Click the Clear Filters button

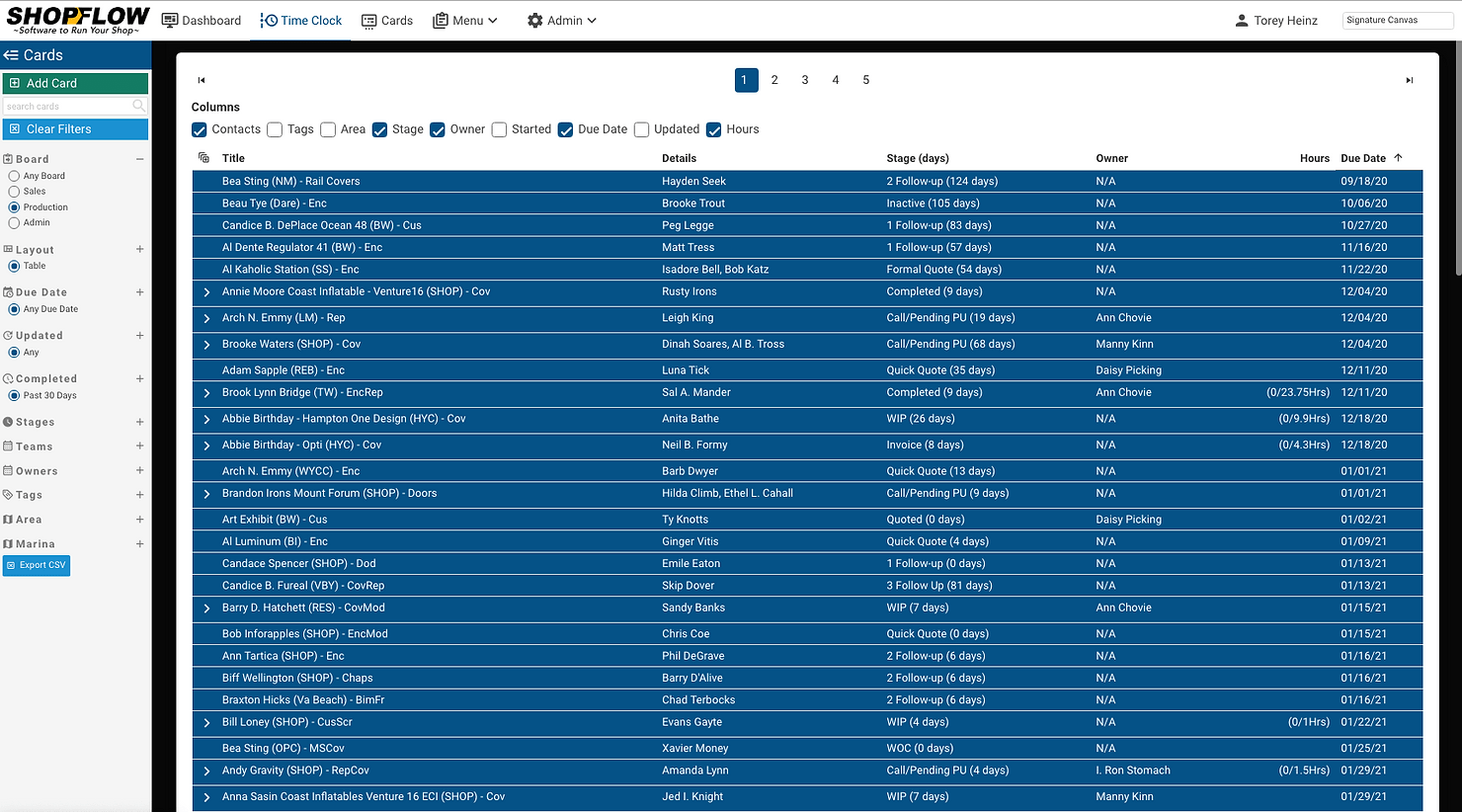click(x=75, y=128)
